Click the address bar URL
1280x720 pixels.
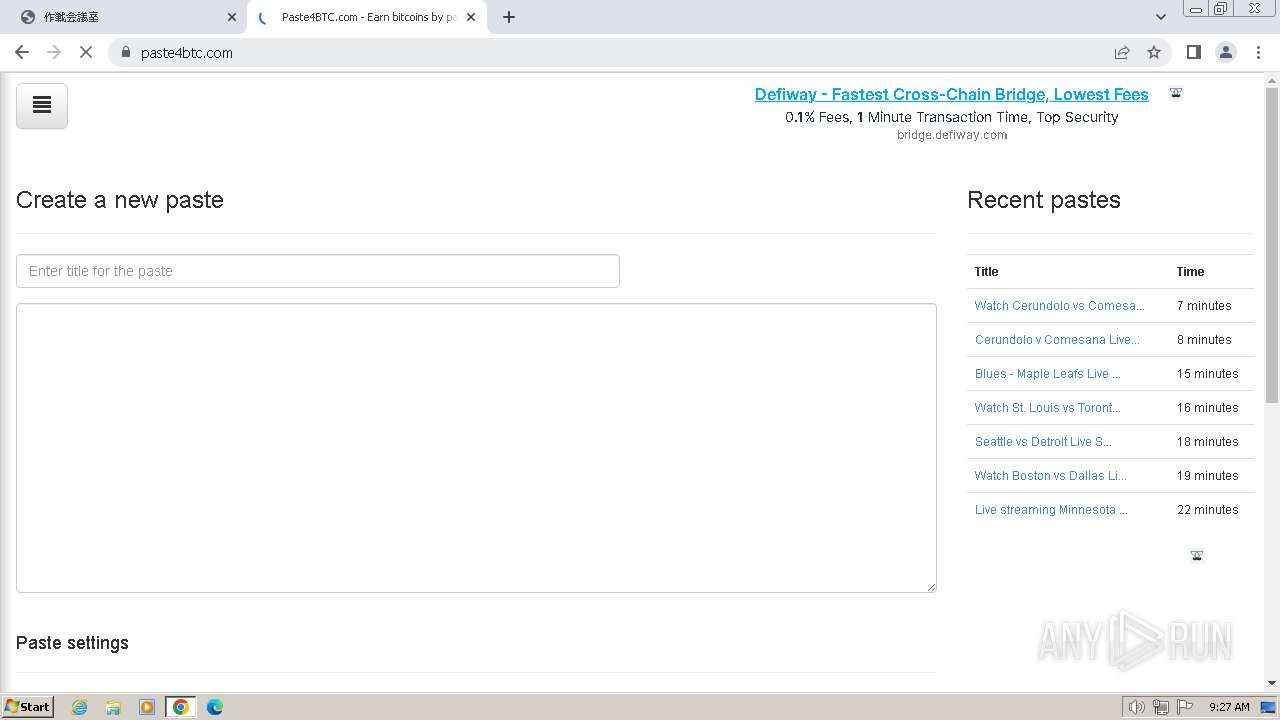point(187,52)
